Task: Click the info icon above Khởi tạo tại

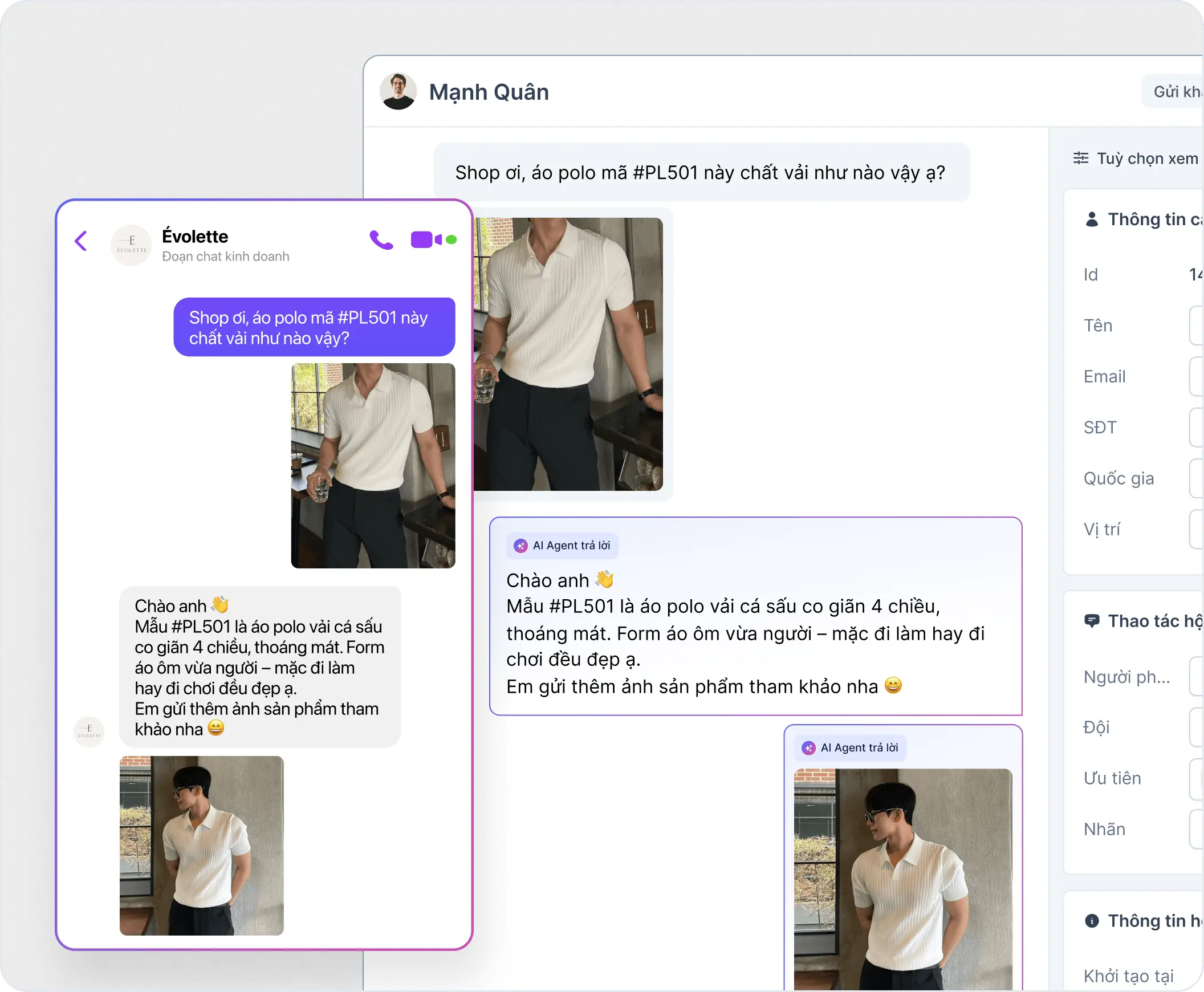Action: (x=1092, y=921)
